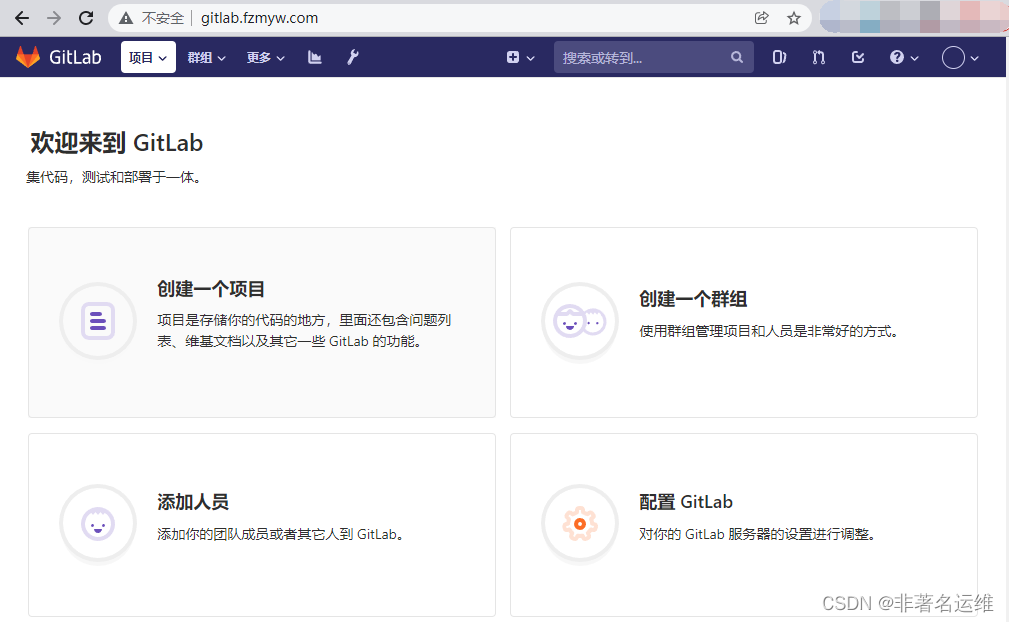Open the 群组 dropdown menu
Screen dimensions: 1009x622
click(207, 57)
